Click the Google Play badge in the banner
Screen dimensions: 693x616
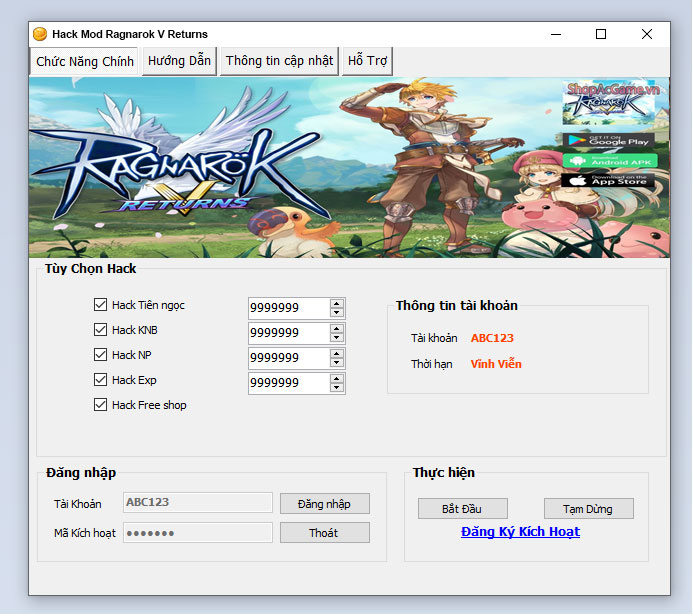609,141
